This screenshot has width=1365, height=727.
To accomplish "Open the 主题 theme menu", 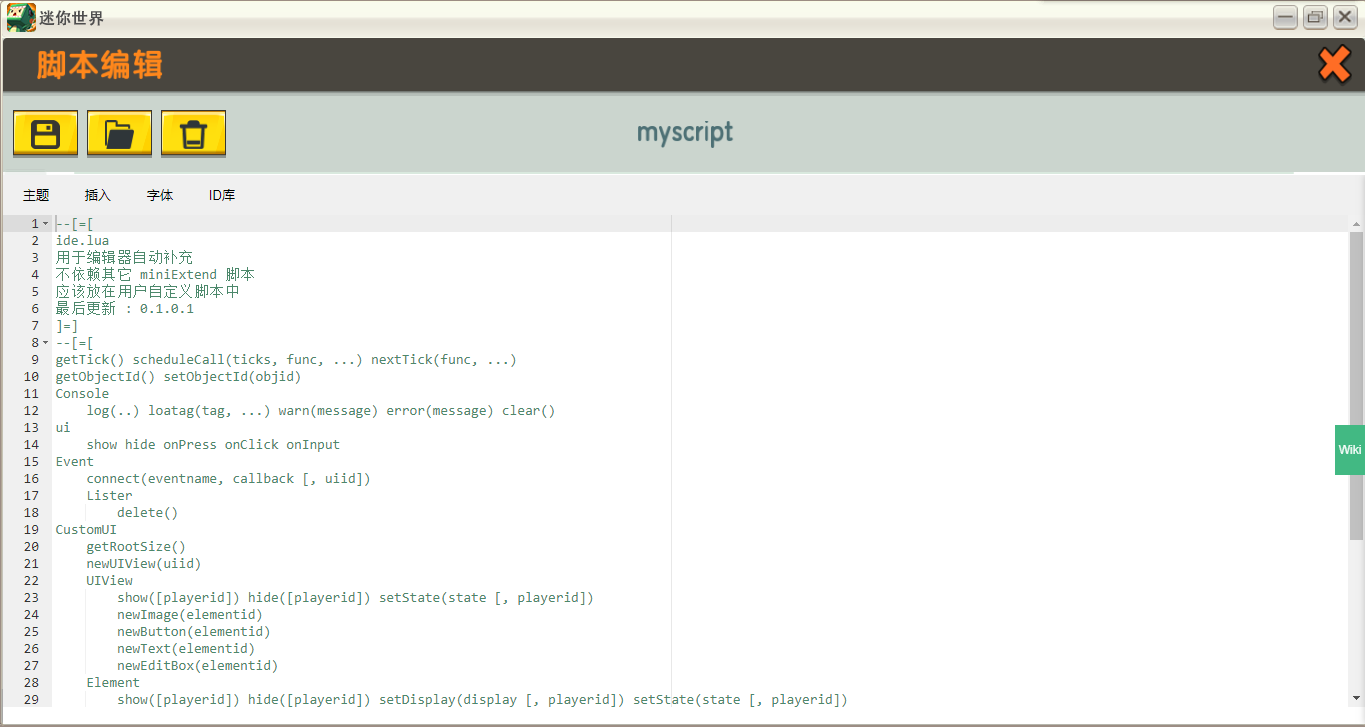I will coord(36,195).
